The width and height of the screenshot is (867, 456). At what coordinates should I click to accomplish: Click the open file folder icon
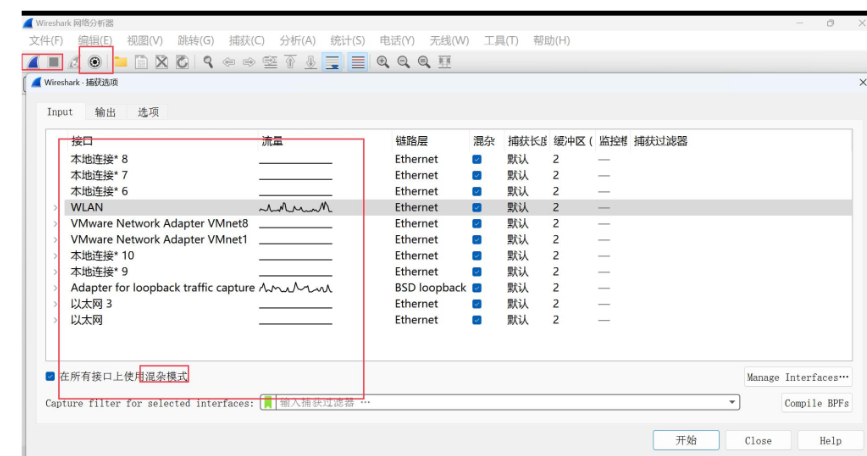[120, 62]
